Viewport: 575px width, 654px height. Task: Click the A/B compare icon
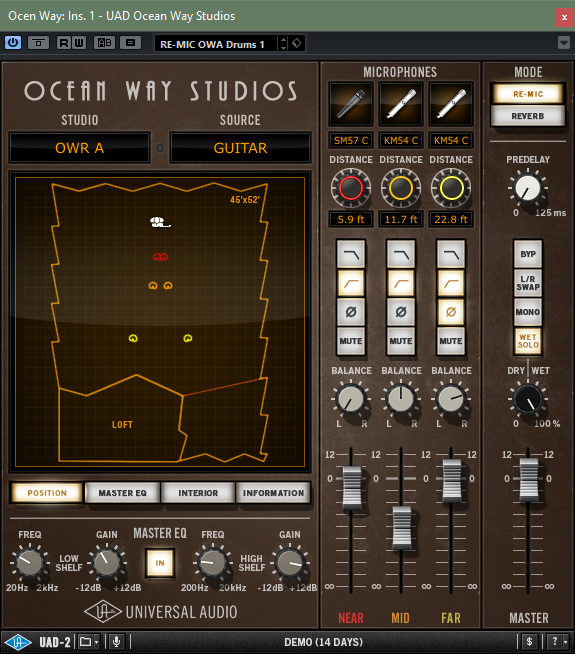[x=104, y=43]
